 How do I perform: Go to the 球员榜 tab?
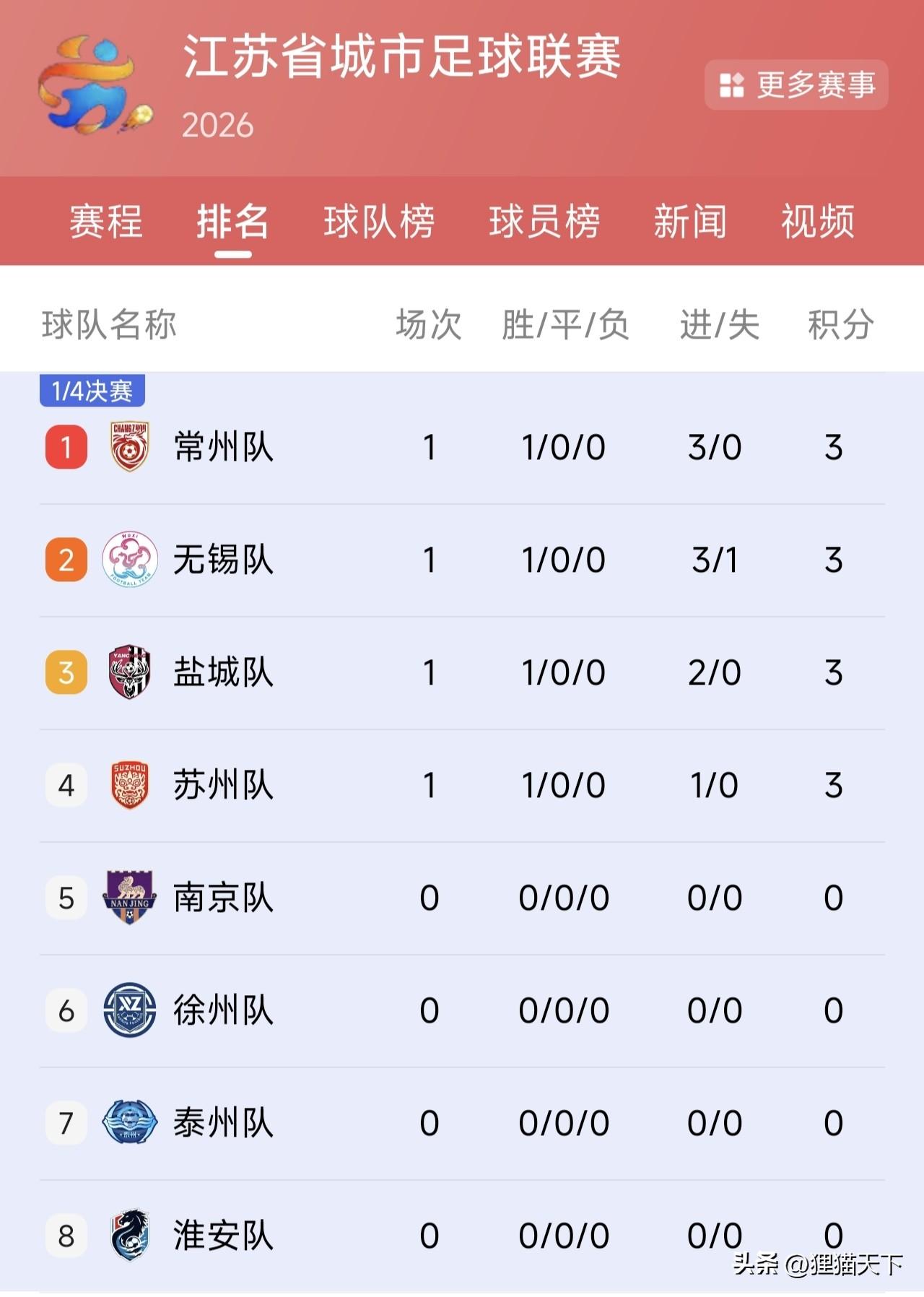544,221
